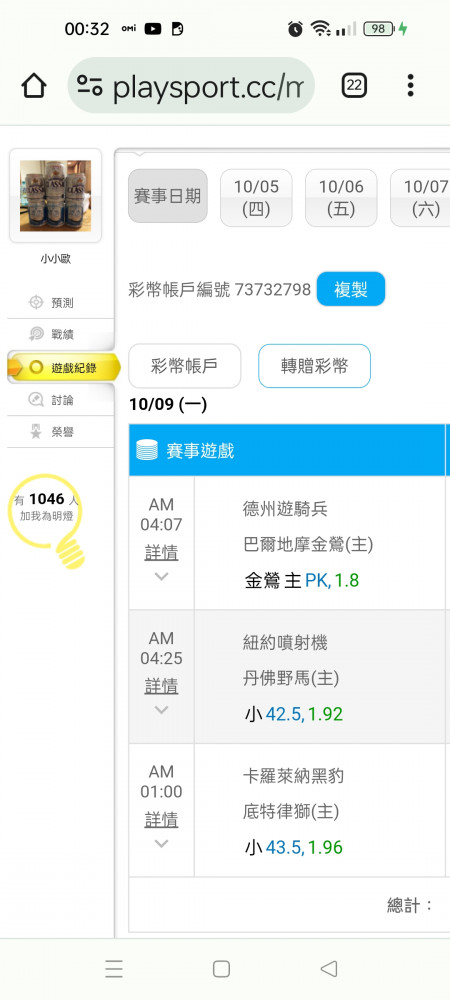Viewport: 450px width, 1000px height.
Task: Tap the browser home icon
Action: [x=34, y=85]
